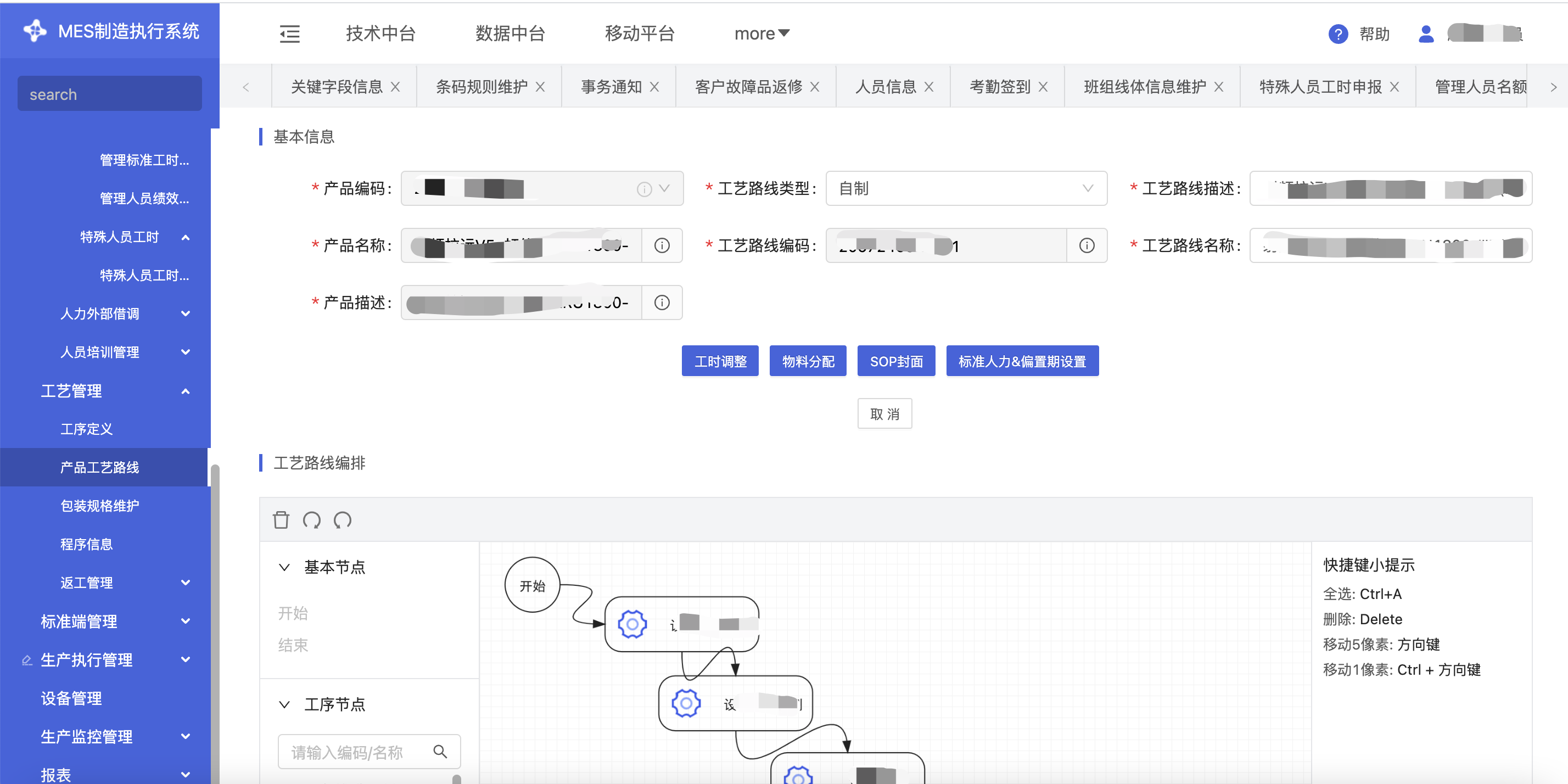Image resolution: width=1568 pixels, height=784 pixels.
Task: Click the trash delete icon in route editor
Action: click(x=281, y=520)
